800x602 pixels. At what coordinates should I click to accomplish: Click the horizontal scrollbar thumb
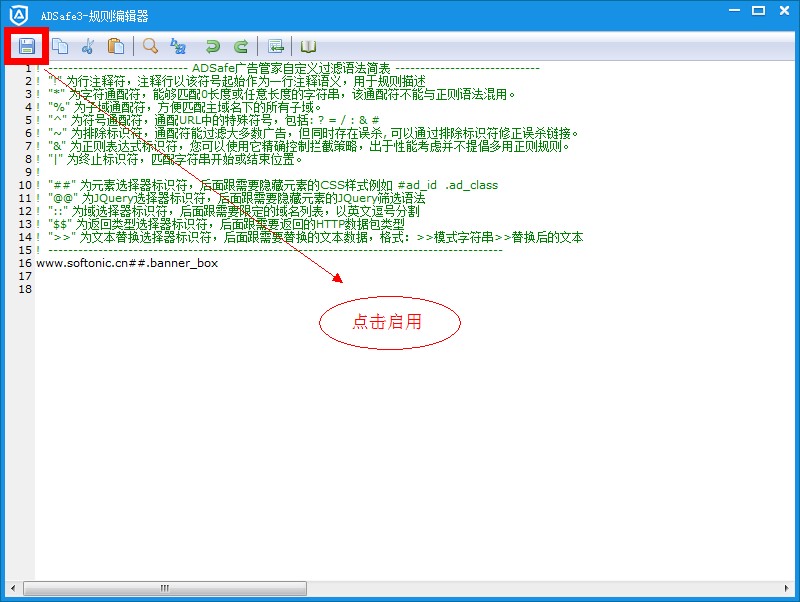(165, 588)
